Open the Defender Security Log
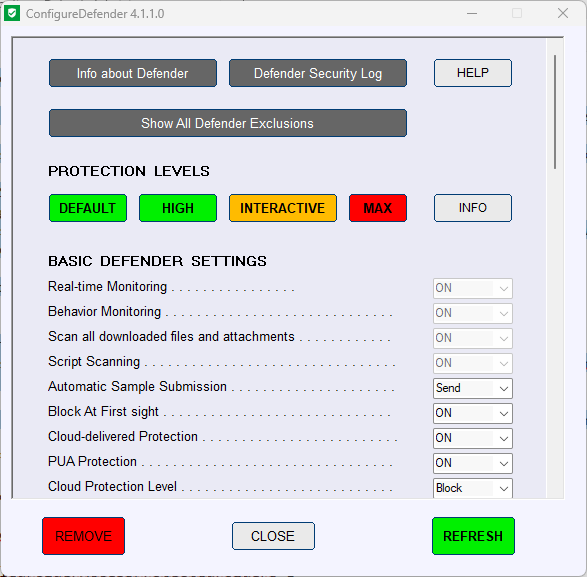587x577 pixels. click(318, 73)
